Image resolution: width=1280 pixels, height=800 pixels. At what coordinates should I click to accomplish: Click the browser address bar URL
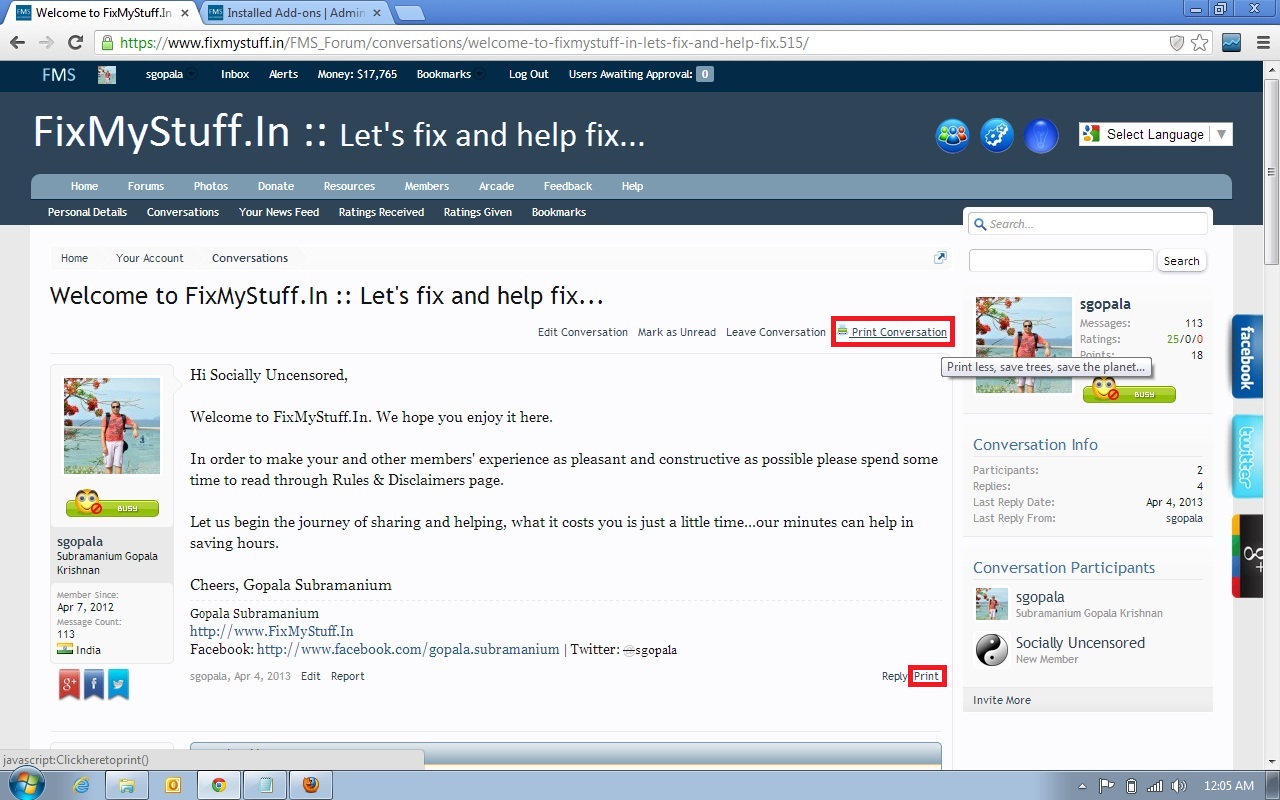(x=464, y=43)
